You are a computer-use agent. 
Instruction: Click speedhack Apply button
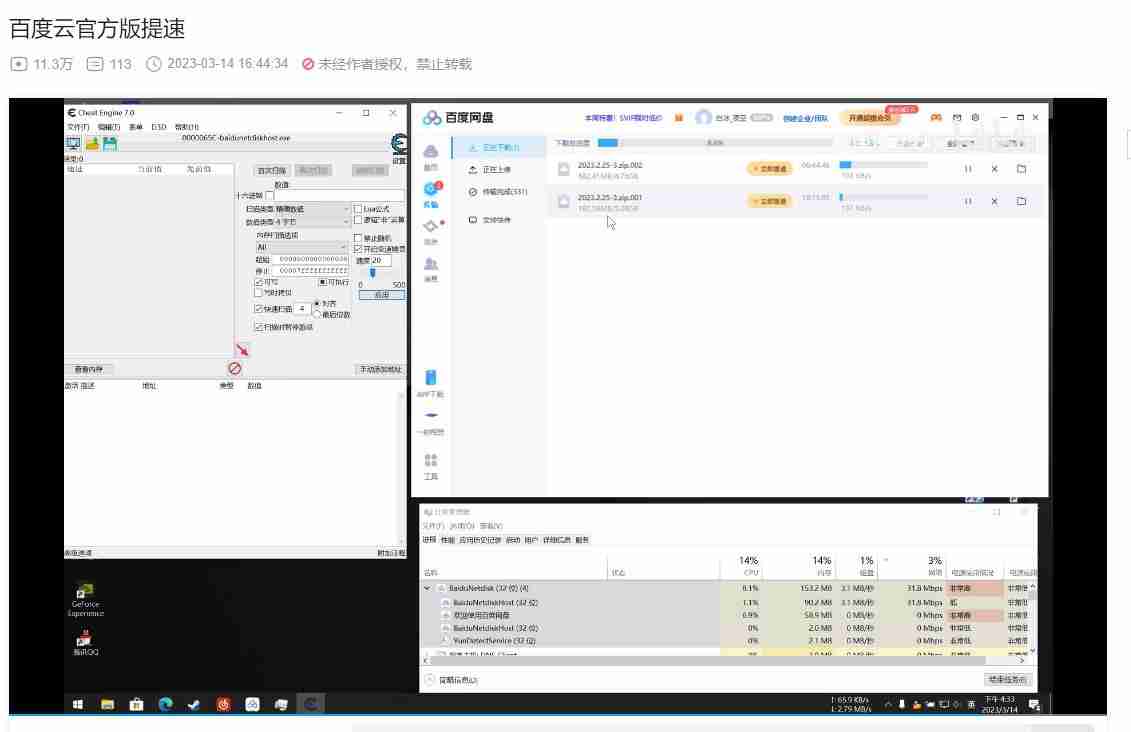point(382,295)
